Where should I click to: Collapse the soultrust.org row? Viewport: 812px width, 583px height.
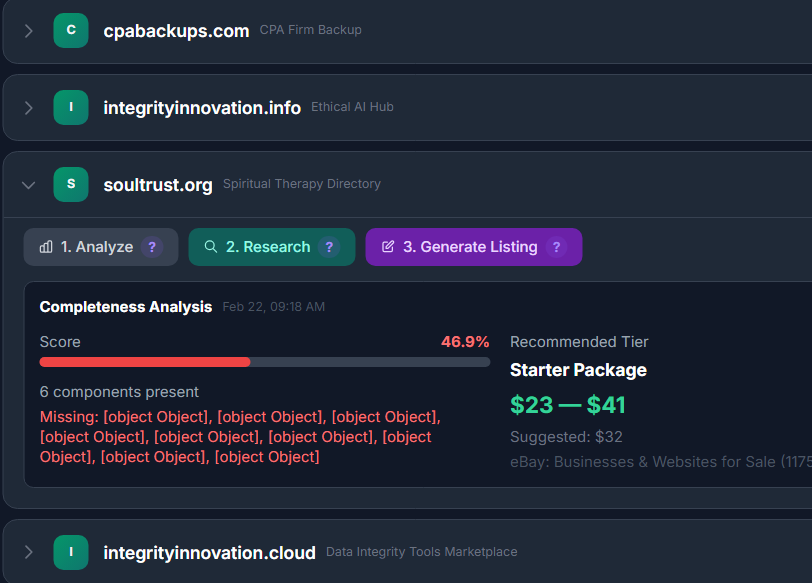click(28, 185)
